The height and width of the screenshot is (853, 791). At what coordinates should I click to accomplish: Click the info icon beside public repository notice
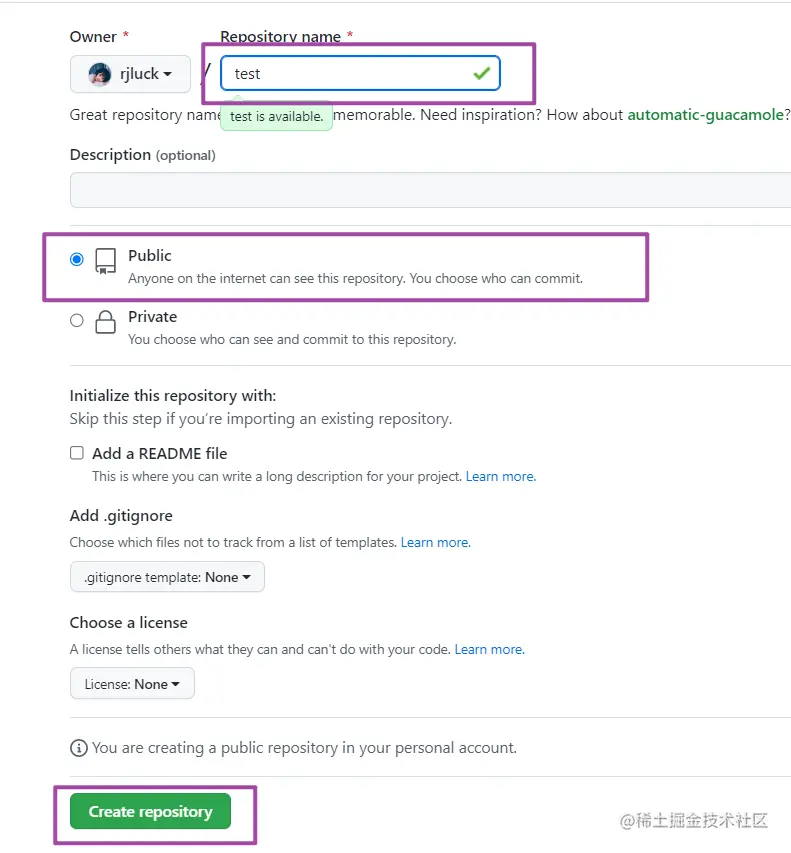[x=78, y=747]
